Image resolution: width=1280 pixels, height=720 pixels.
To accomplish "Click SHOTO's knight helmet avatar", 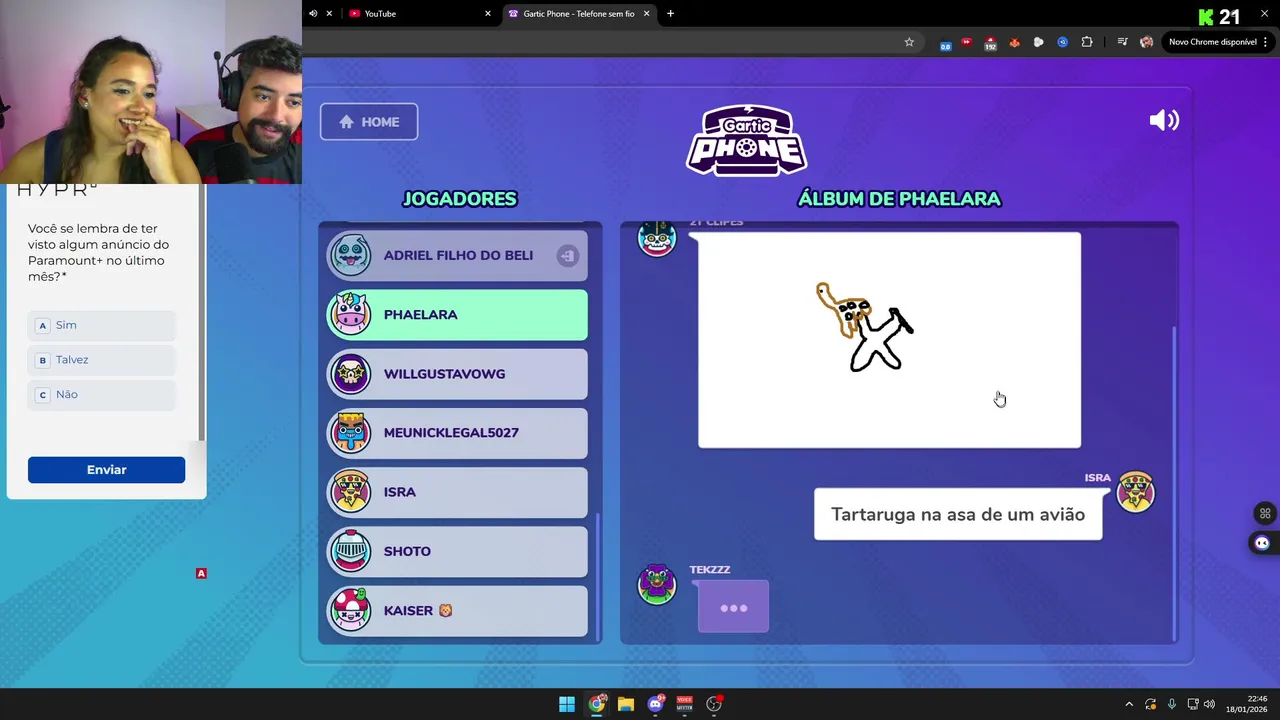I will (x=350, y=551).
